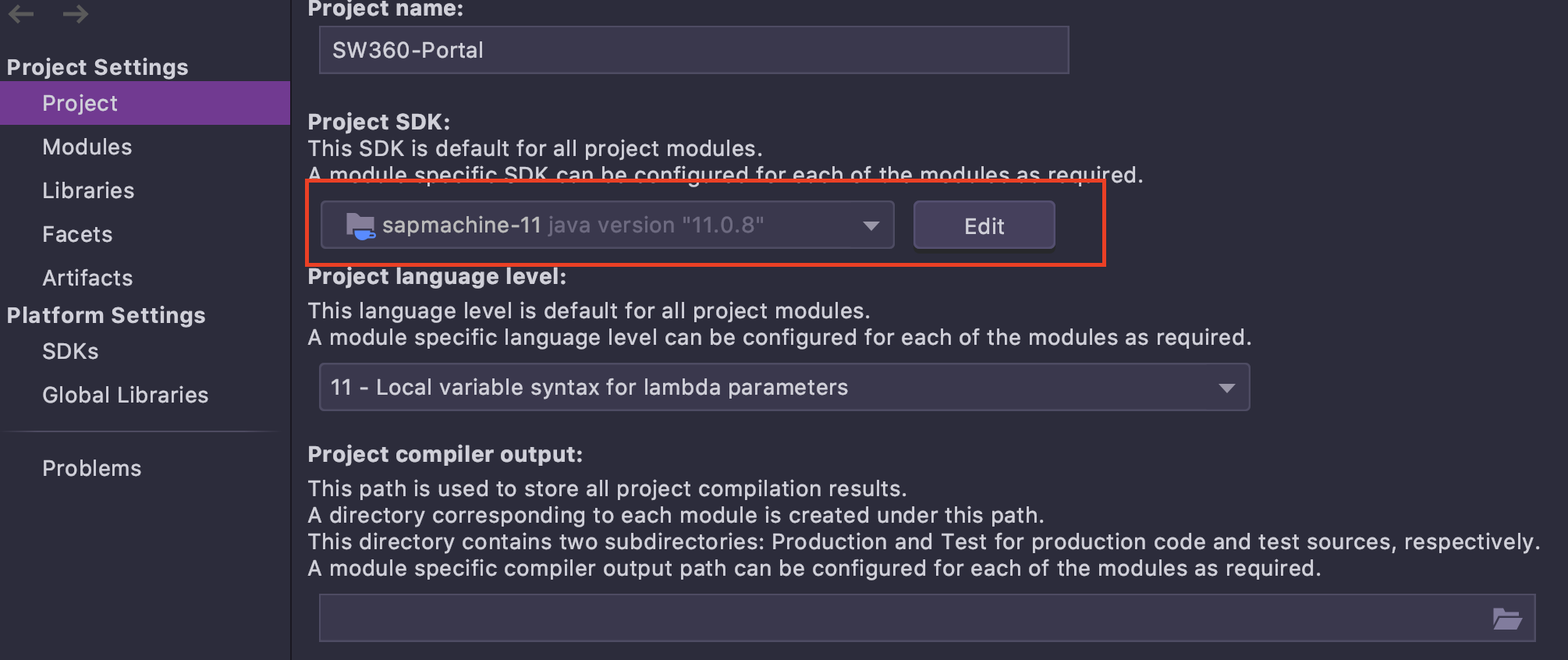Click the folder browse icon for compiler output

click(1509, 617)
